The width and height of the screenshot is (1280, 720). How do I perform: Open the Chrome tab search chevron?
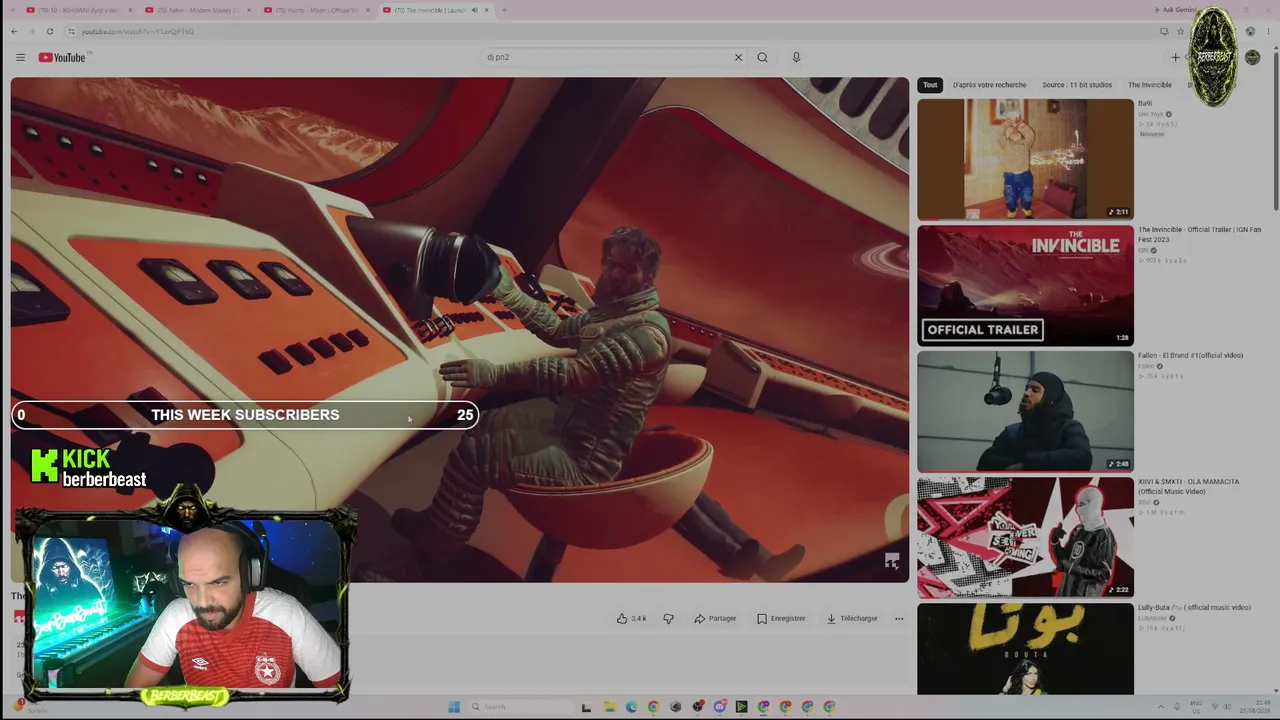[14, 10]
